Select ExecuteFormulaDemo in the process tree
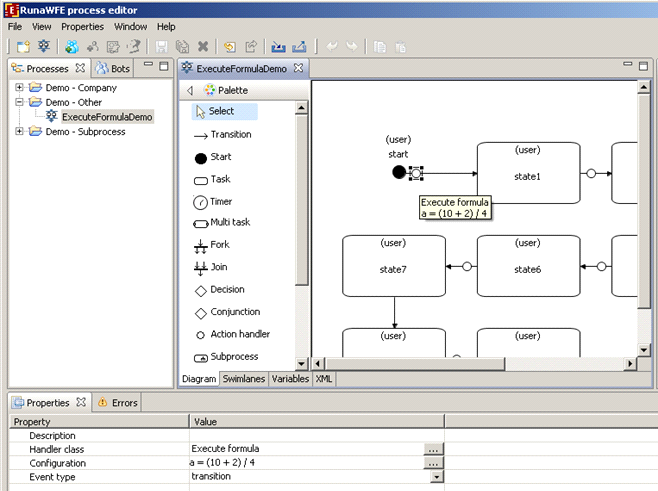 pos(106,116)
